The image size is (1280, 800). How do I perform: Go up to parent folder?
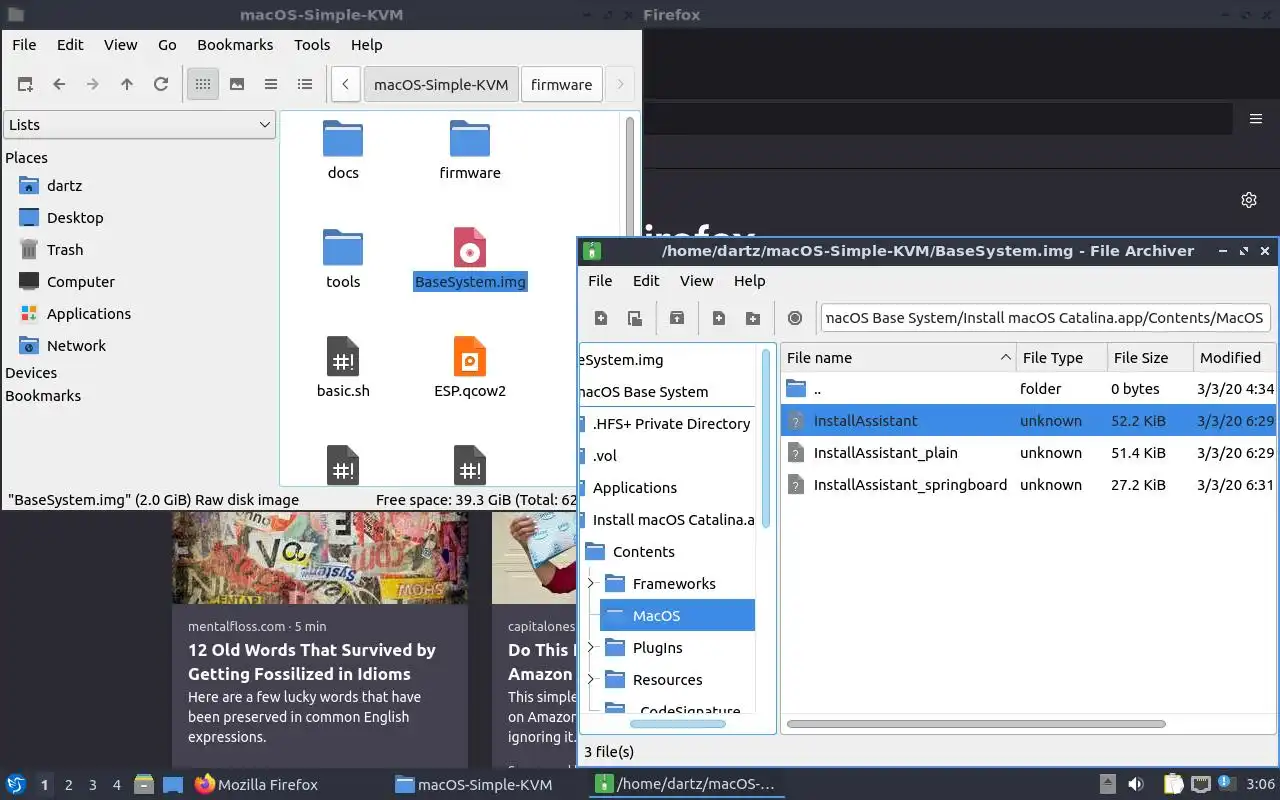(x=127, y=85)
